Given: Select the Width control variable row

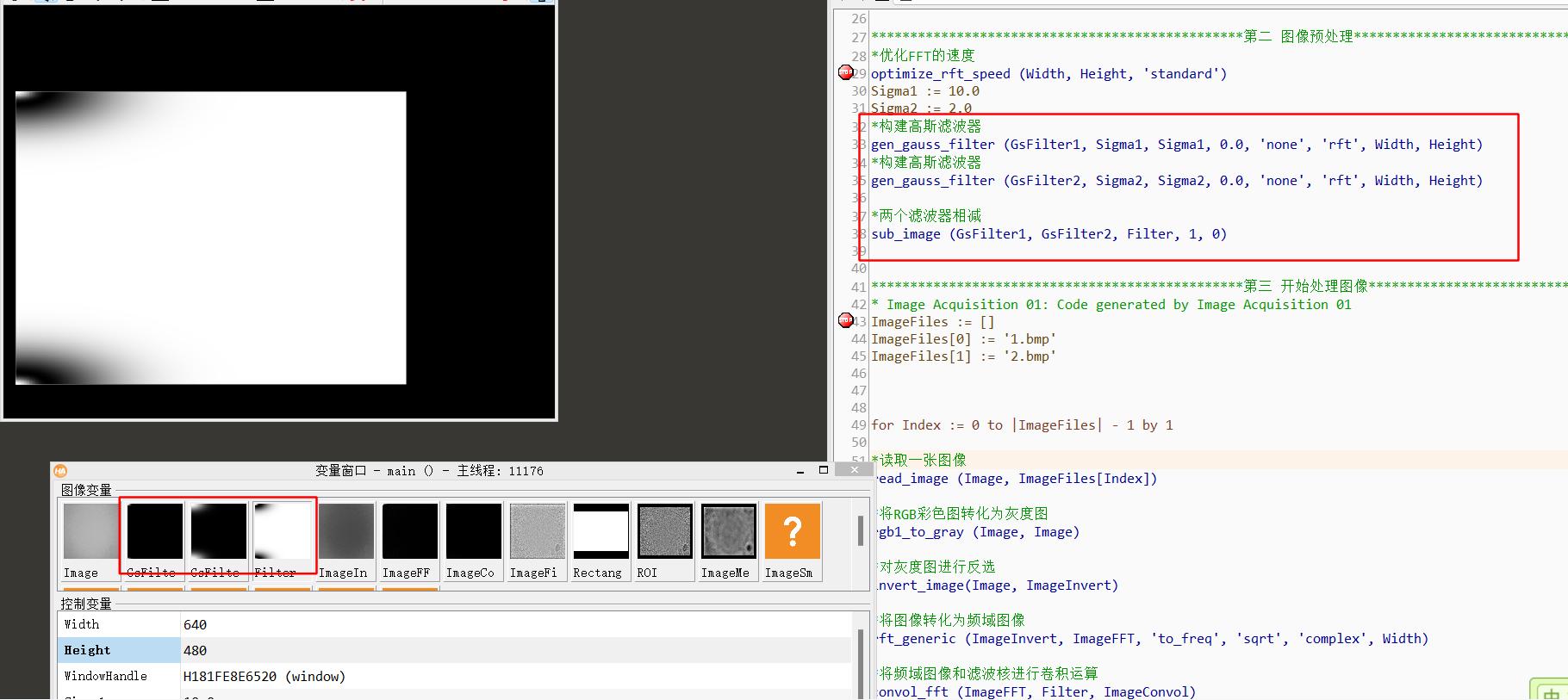Looking at the screenshot, I should 119,624.
